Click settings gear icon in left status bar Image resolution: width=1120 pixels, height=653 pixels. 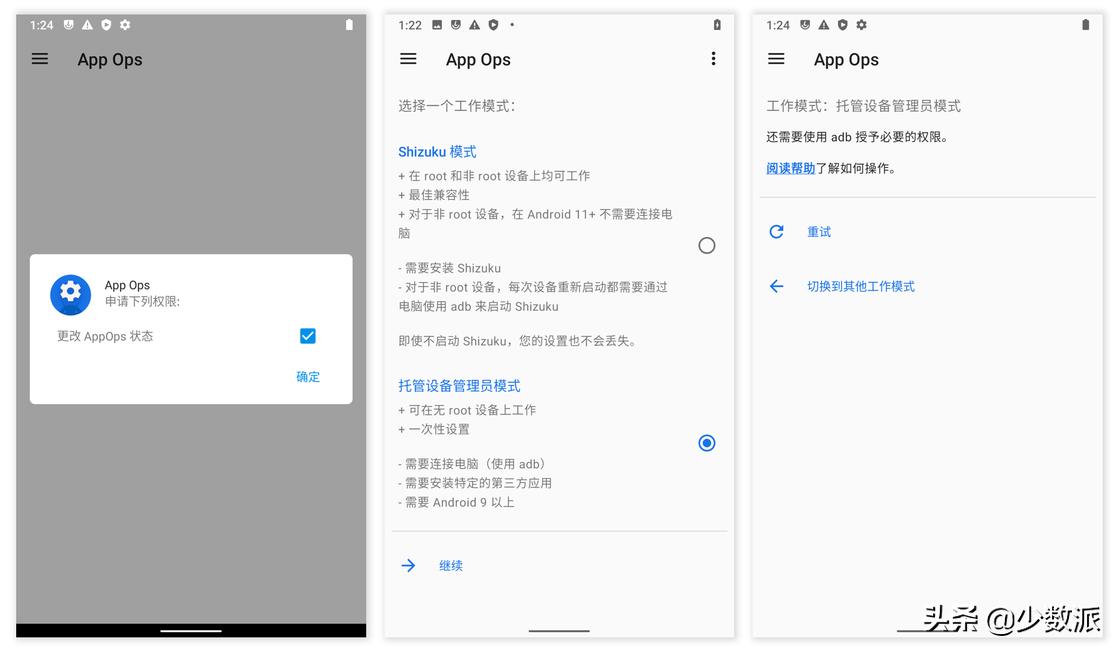[125, 25]
